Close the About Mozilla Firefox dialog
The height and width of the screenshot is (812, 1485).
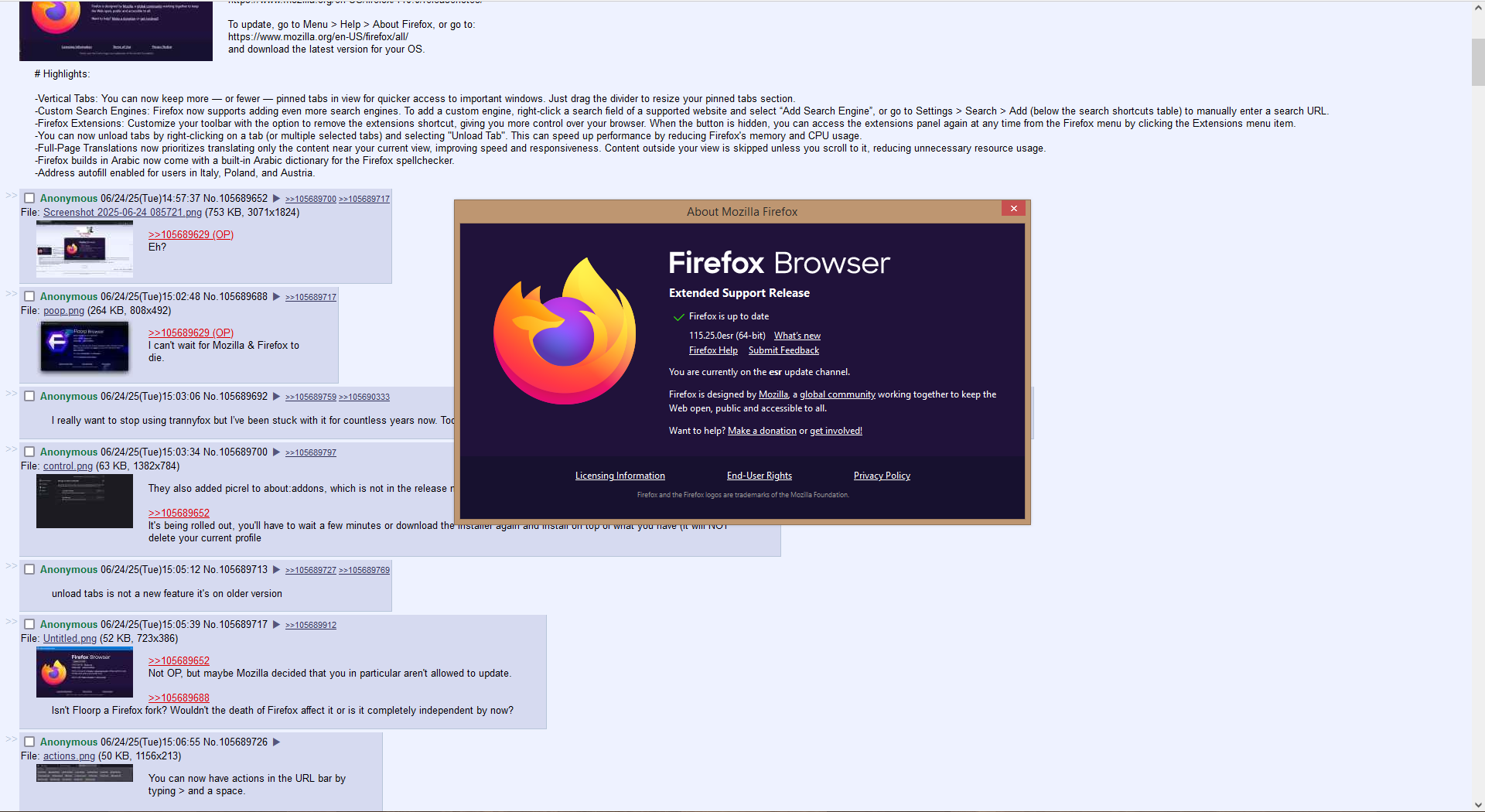pyautogui.click(x=1013, y=209)
